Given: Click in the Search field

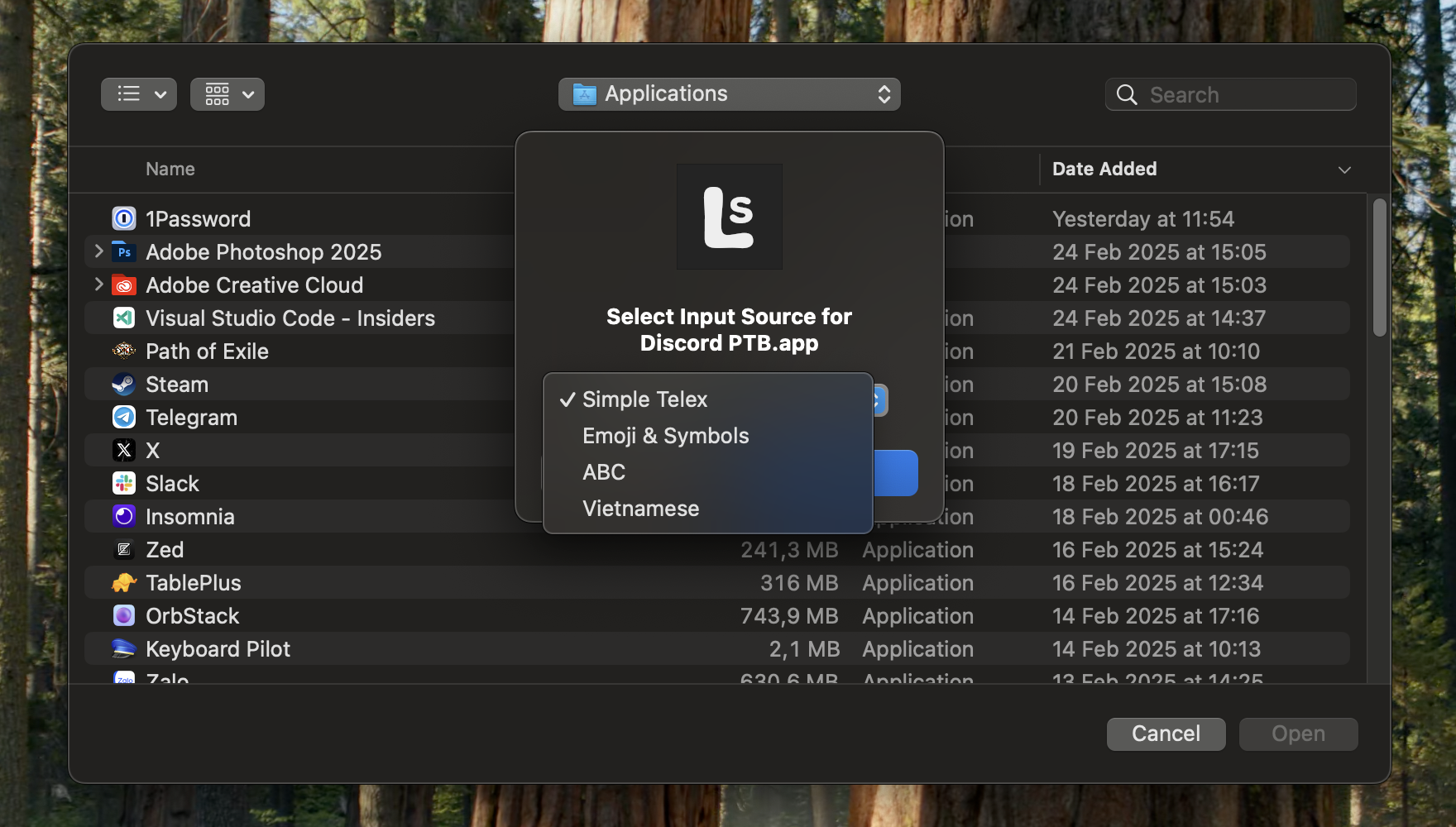Looking at the screenshot, I should click(1230, 94).
